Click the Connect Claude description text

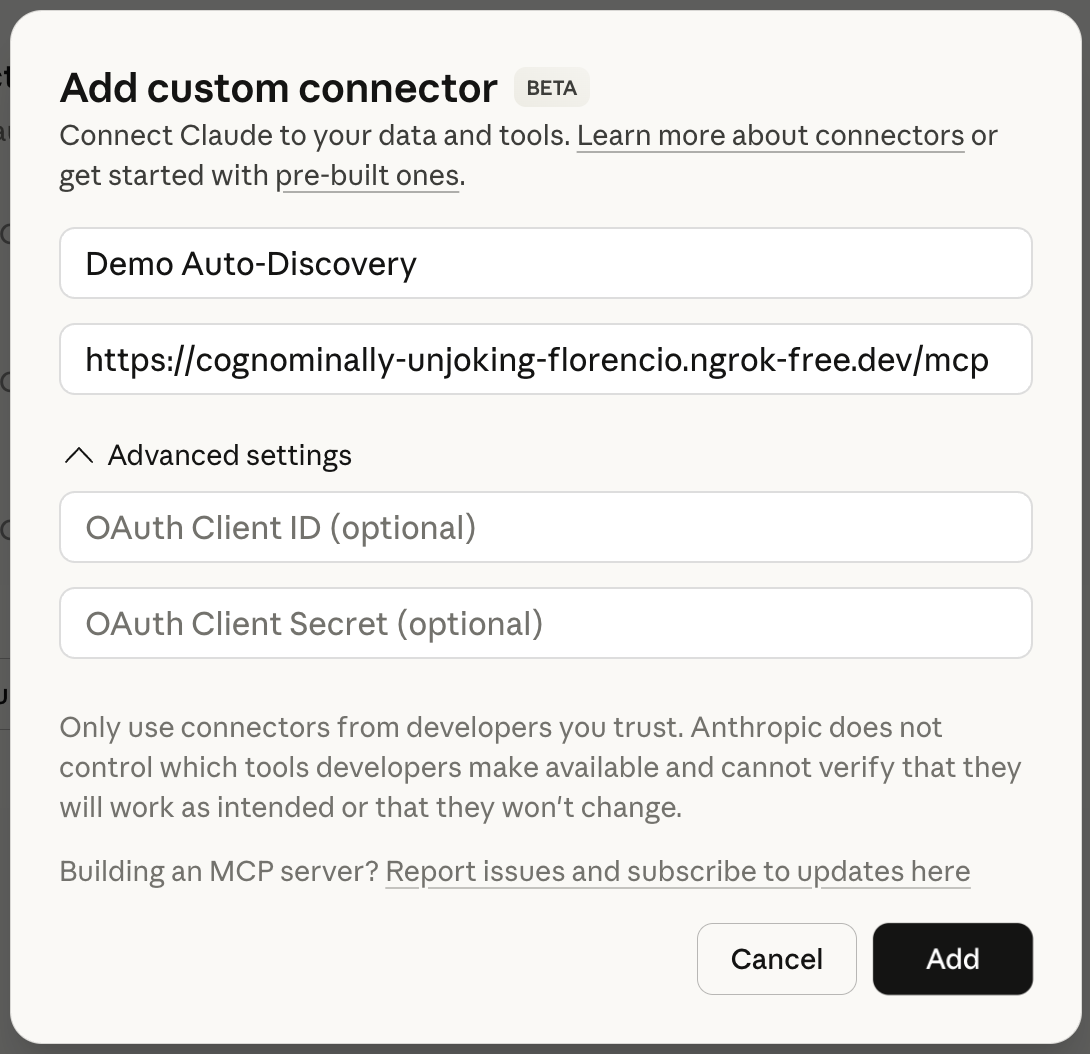310,135
